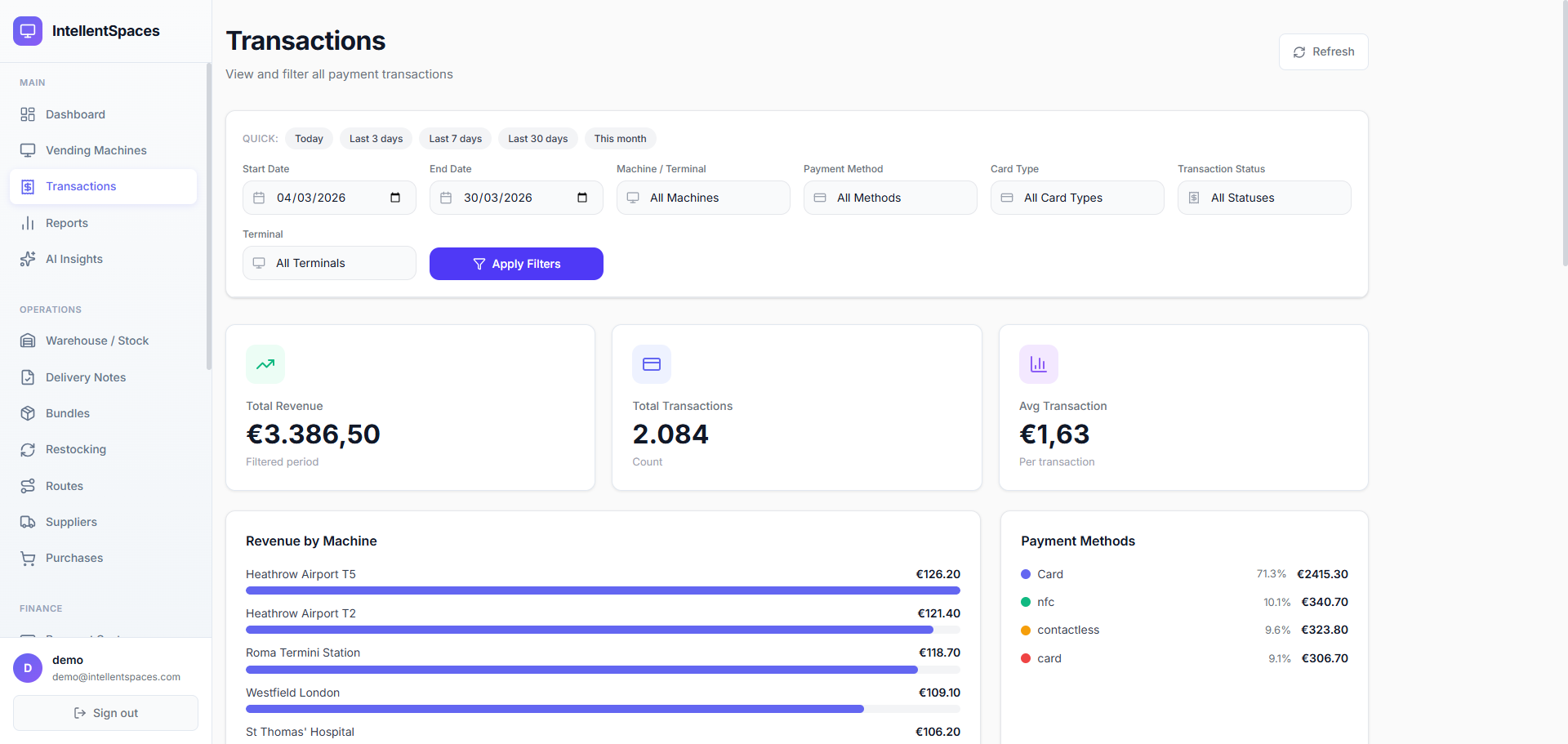
Task: Click the End Date input field
Action: pos(516,198)
